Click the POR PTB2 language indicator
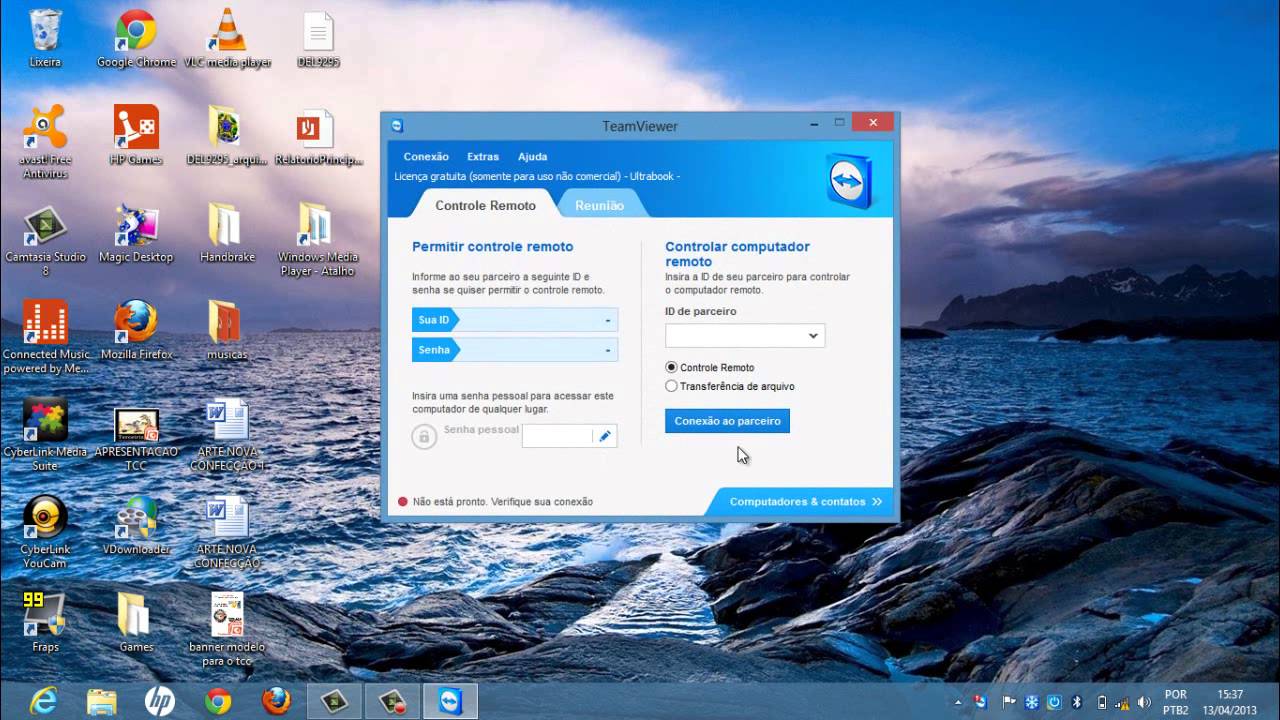Viewport: 1280px width, 720px height. [x=1175, y=702]
